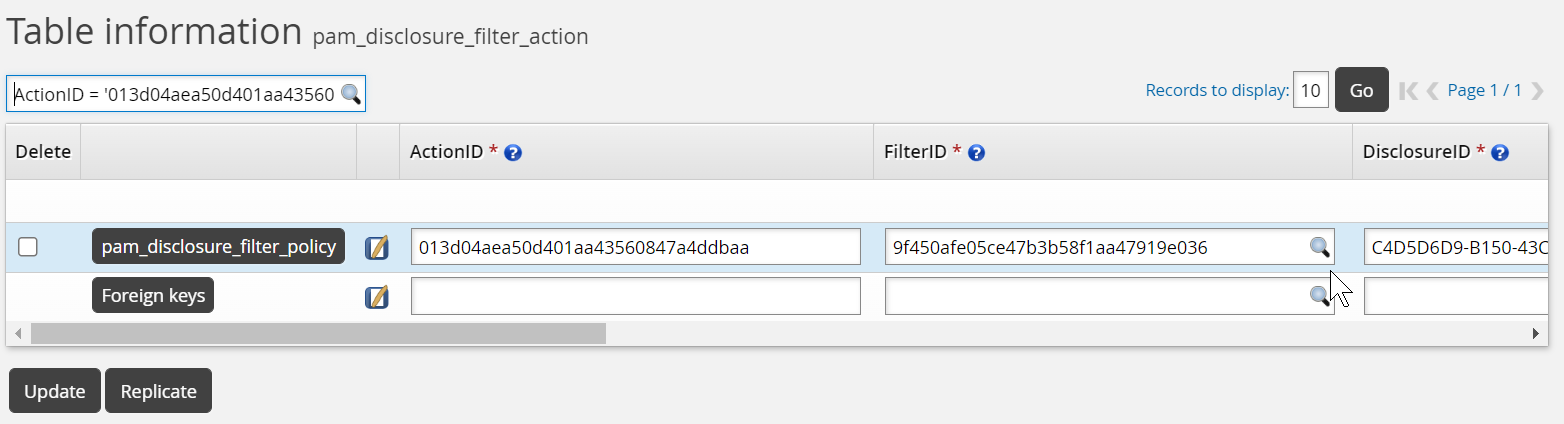
Task: Go to the first page arrow
Action: tap(1408, 91)
